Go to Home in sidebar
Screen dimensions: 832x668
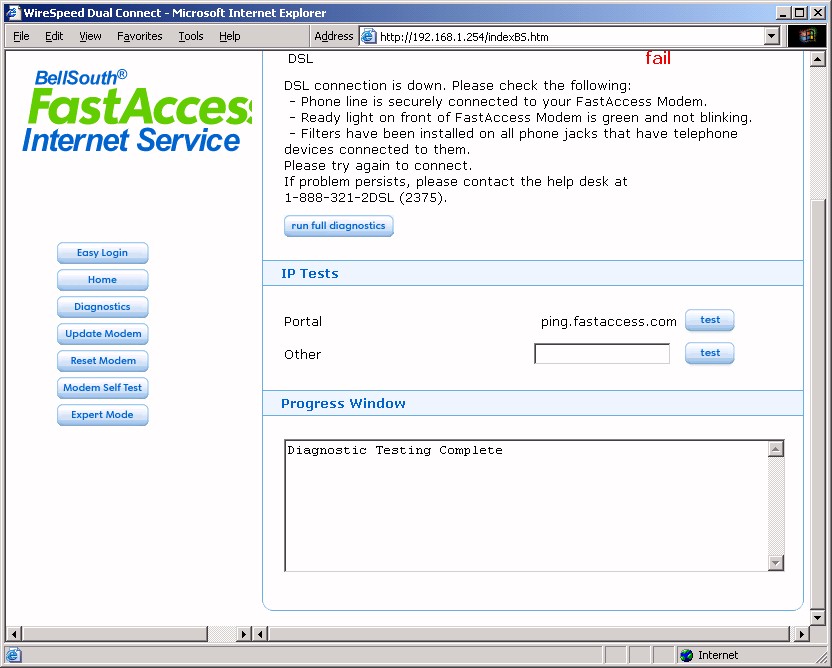point(102,280)
